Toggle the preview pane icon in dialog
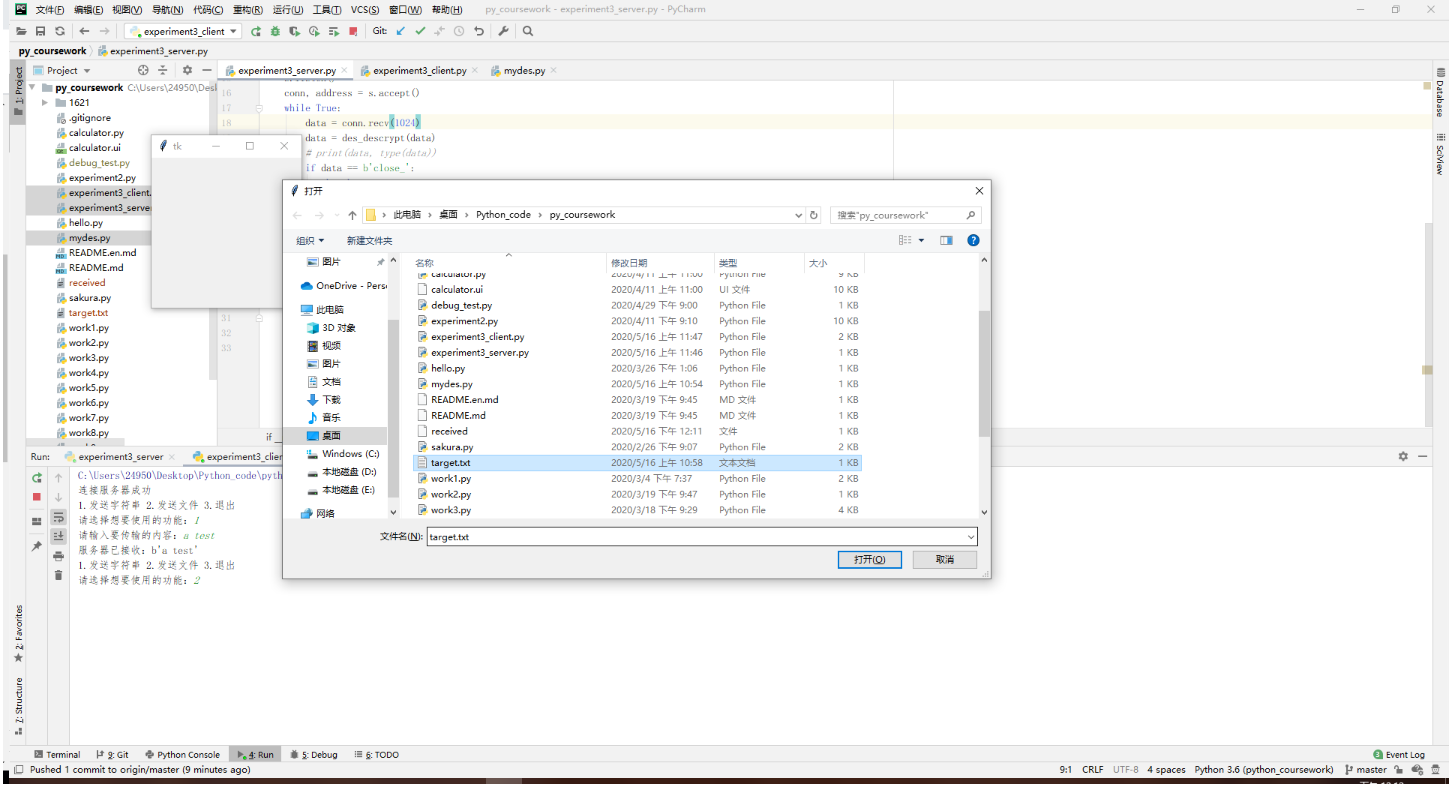Image resolution: width=1453 pixels, height=786 pixels. tap(946, 240)
